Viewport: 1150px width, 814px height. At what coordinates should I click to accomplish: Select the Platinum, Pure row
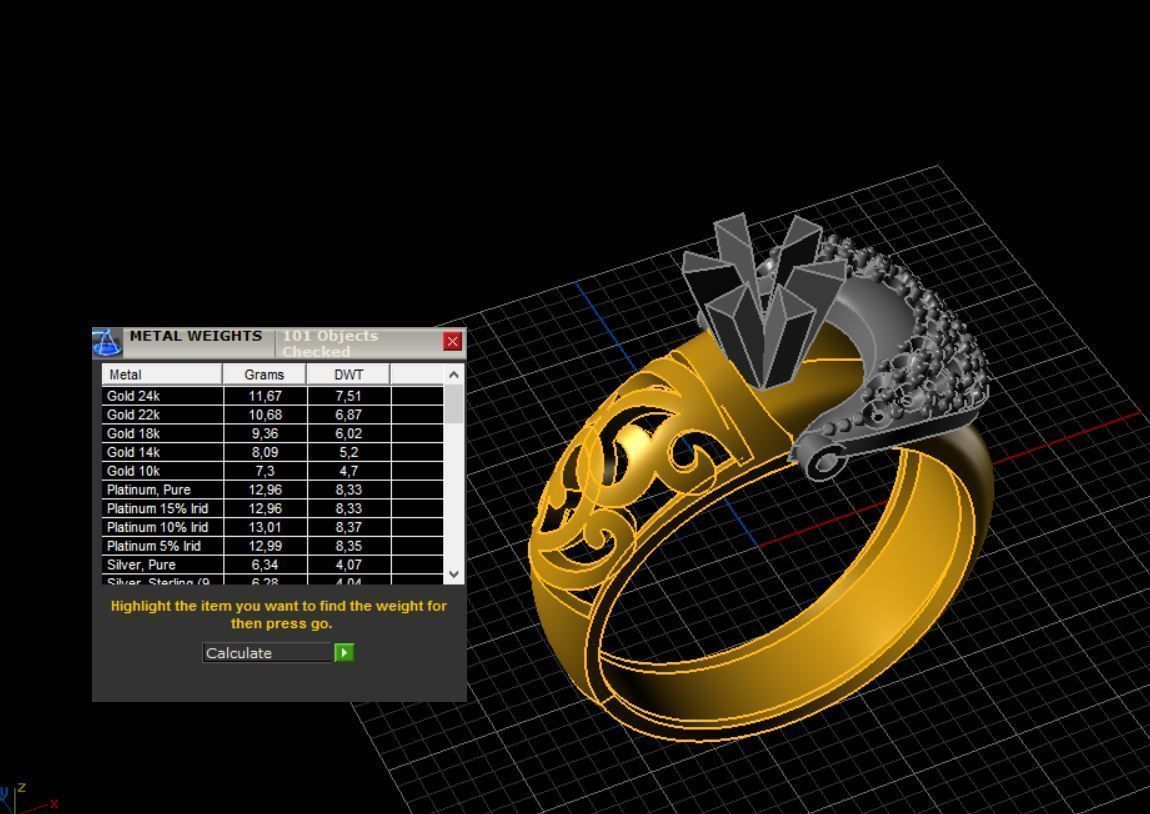(272, 490)
